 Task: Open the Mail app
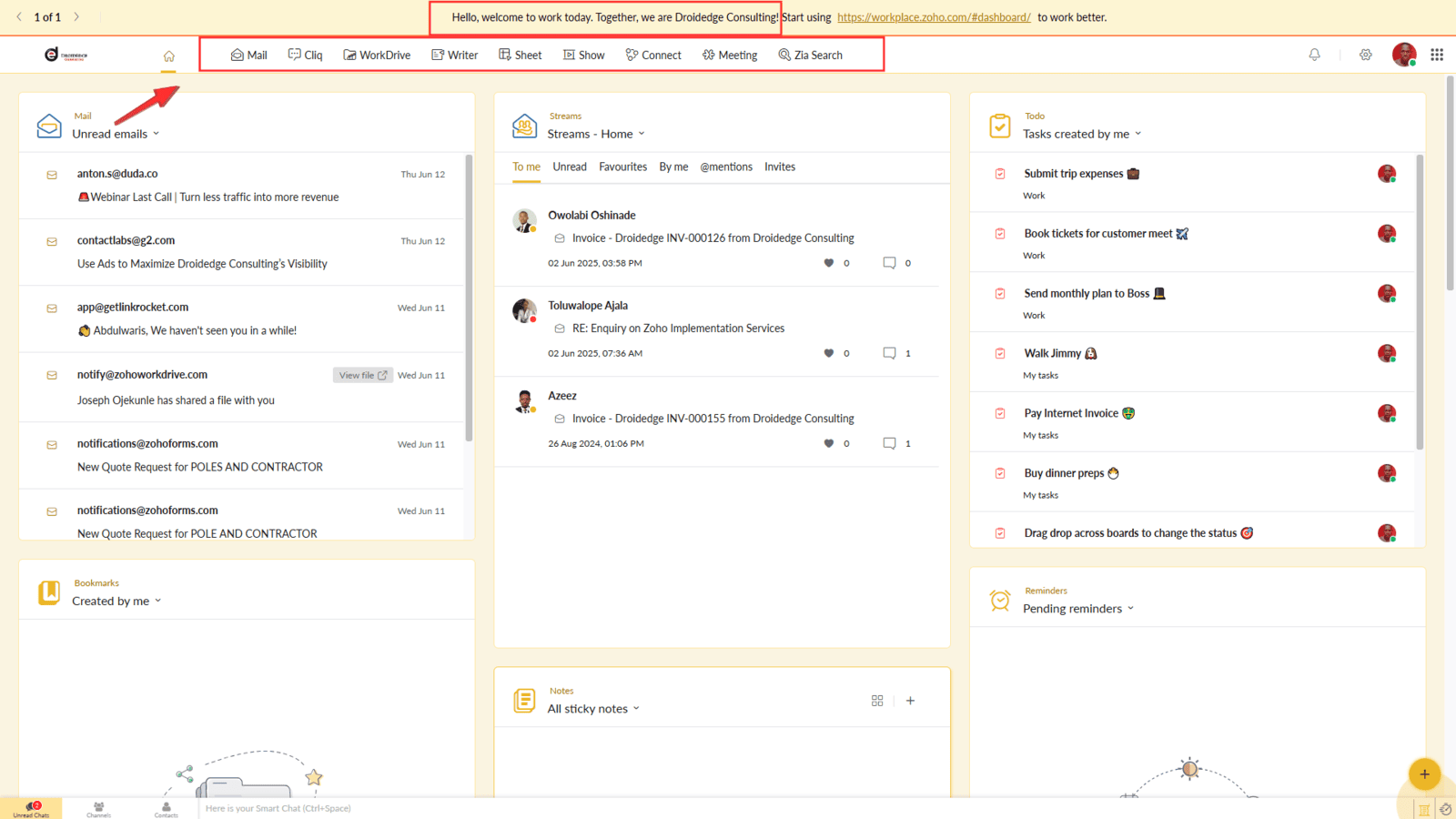point(248,55)
